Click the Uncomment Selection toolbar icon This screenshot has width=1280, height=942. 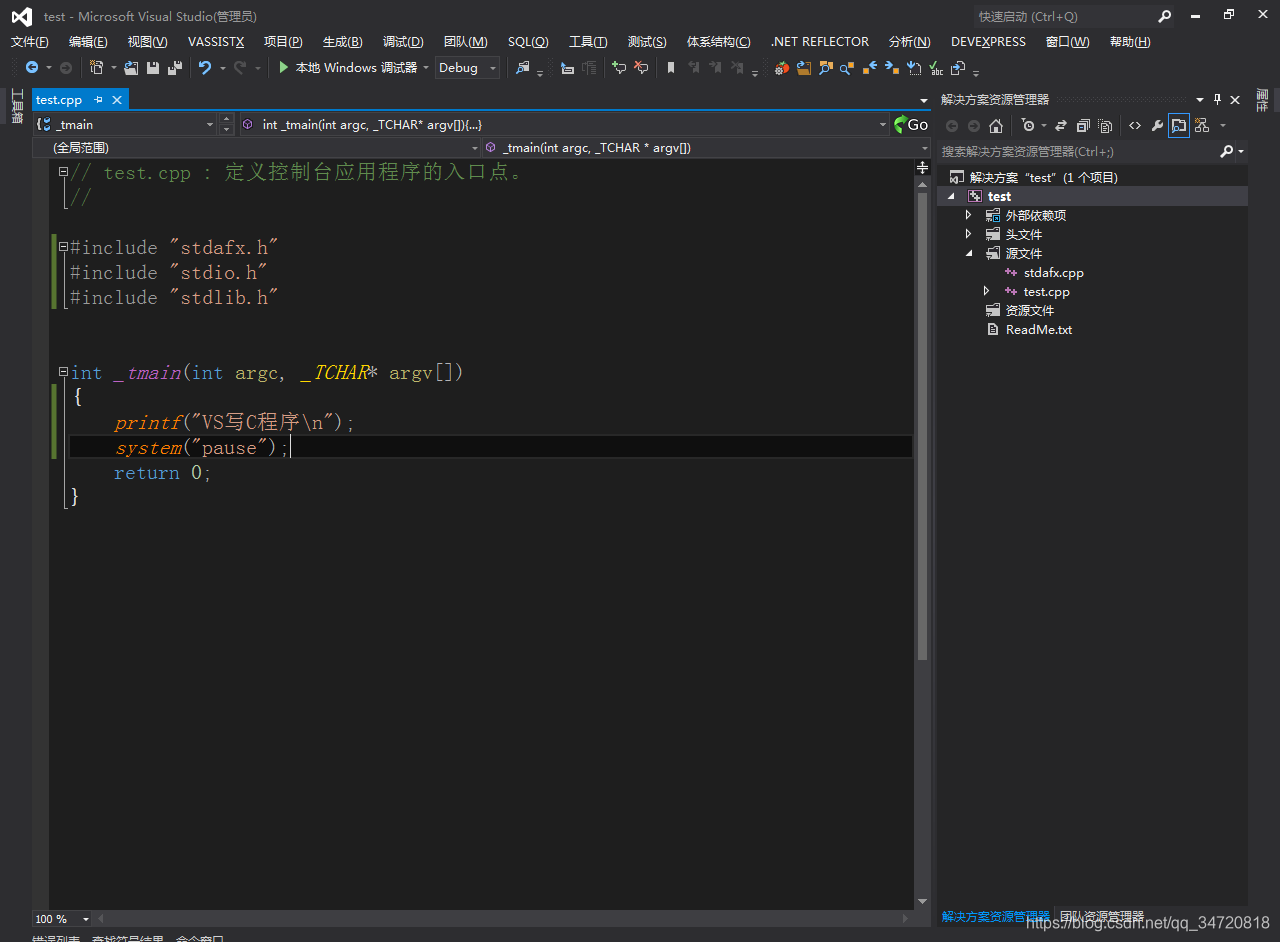coord(641,67)
